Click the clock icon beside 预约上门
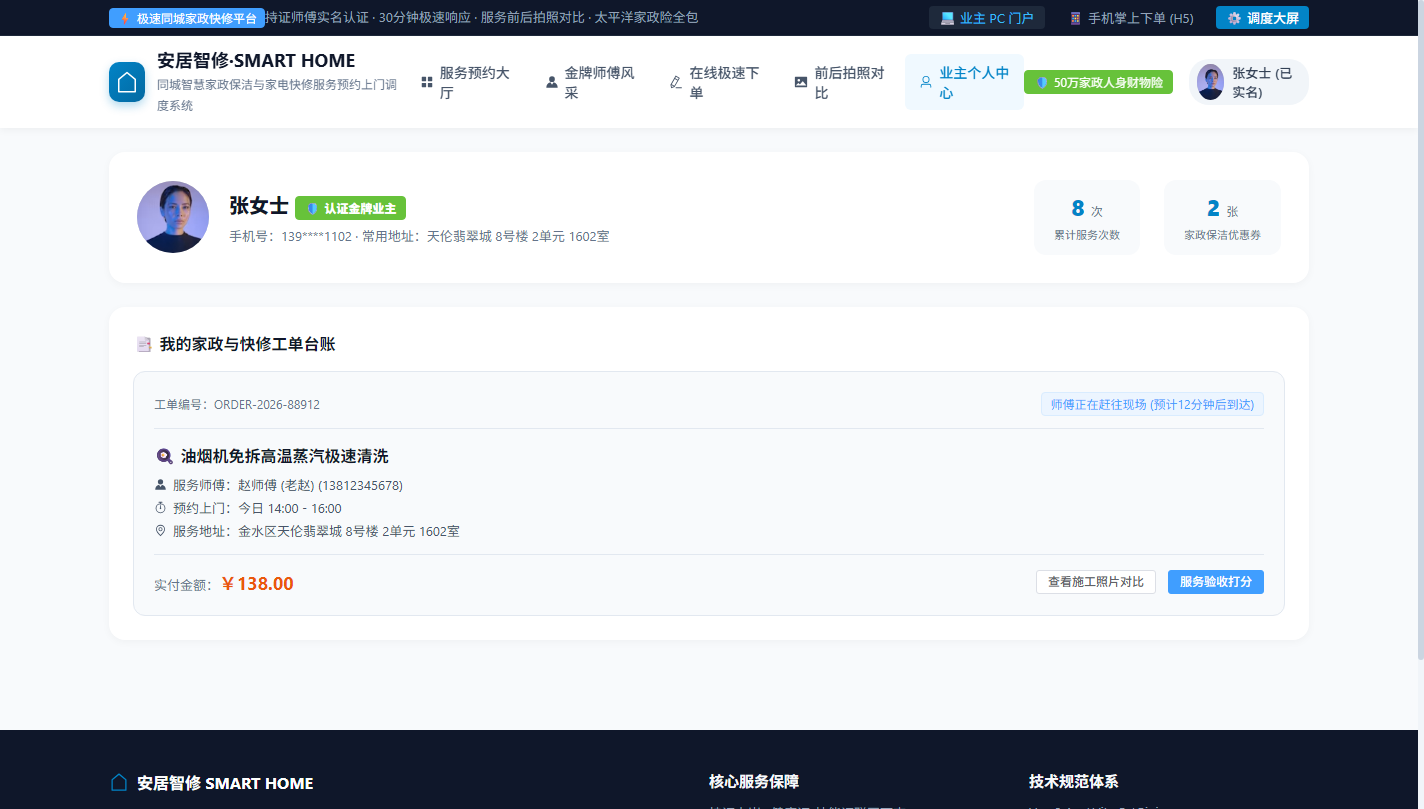Screen dimensions: 1424x809 [x=161, y=508]
